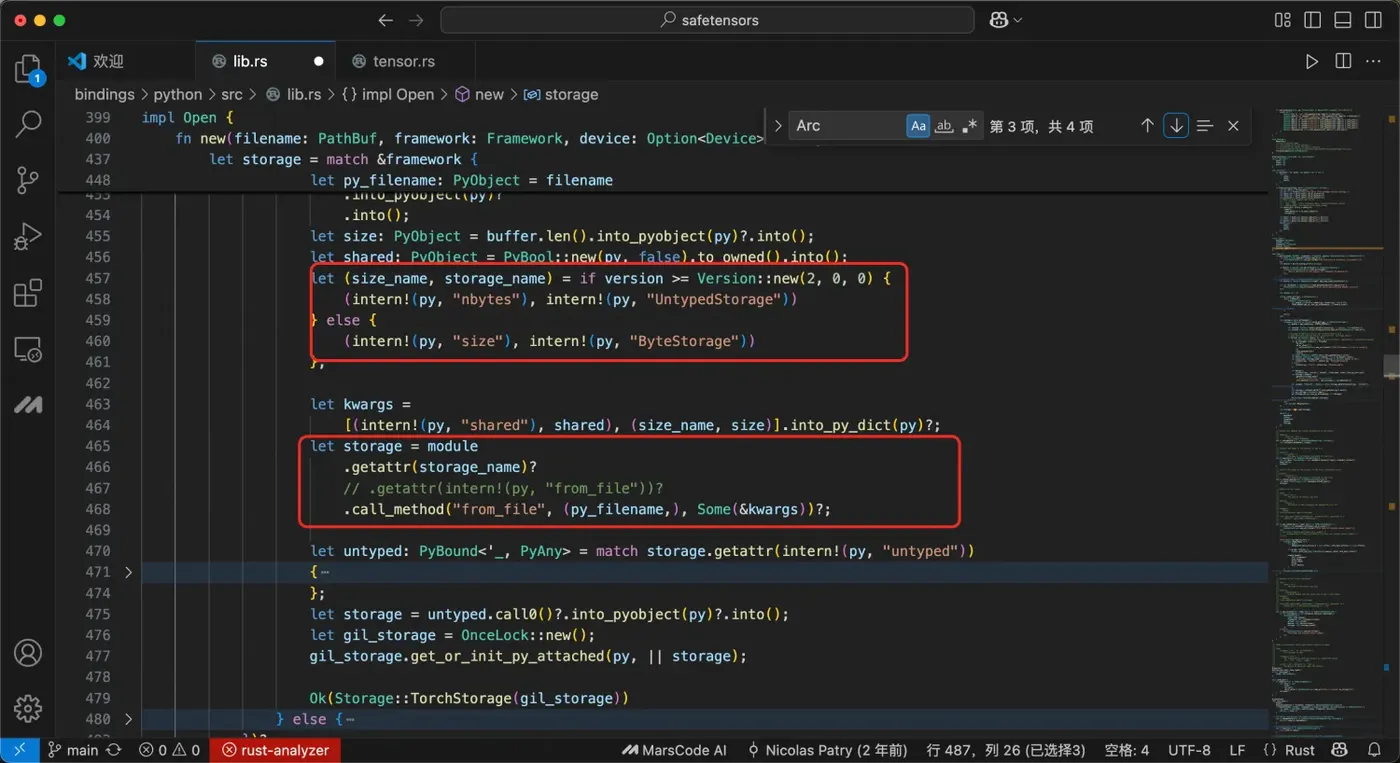Toggle Use Regular Expression in find widget

click(x=969, y=126)
